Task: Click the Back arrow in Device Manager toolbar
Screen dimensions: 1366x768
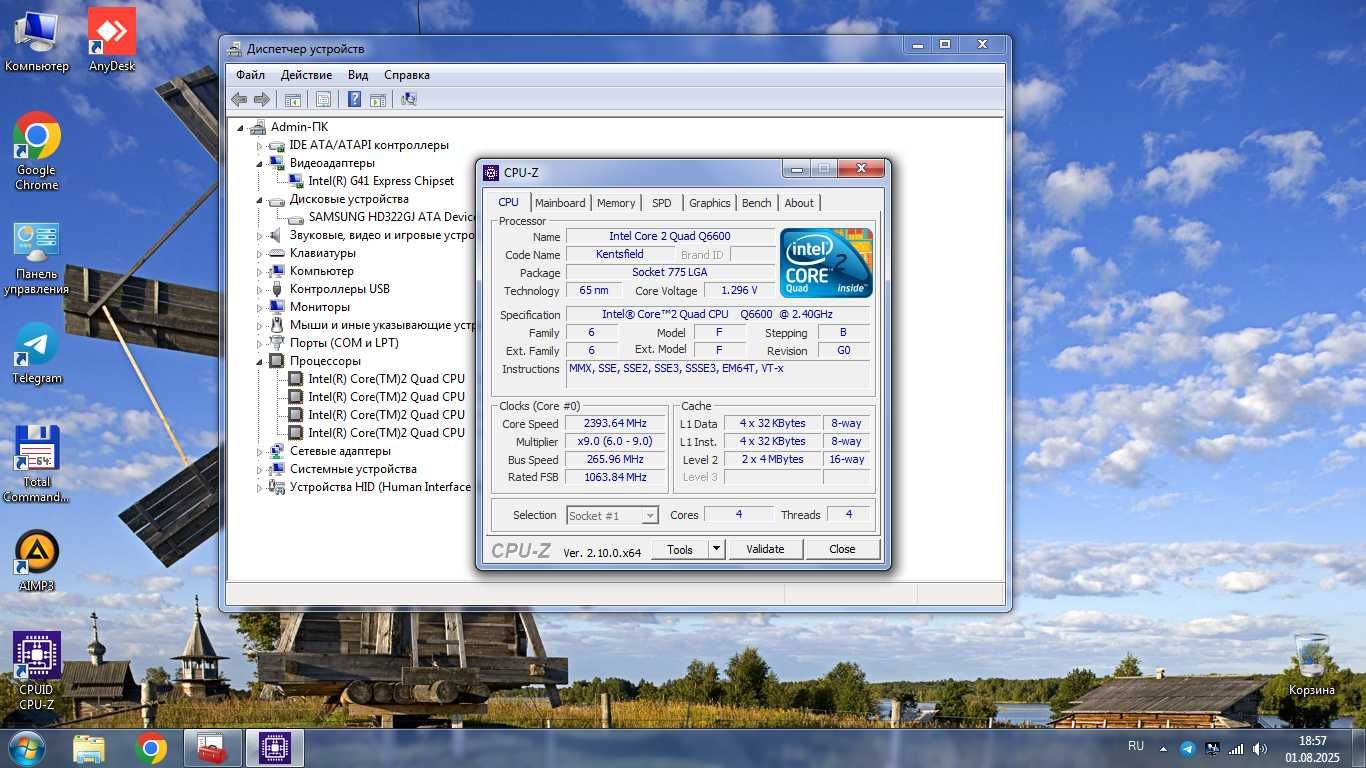Action: (x=239, y=99)
